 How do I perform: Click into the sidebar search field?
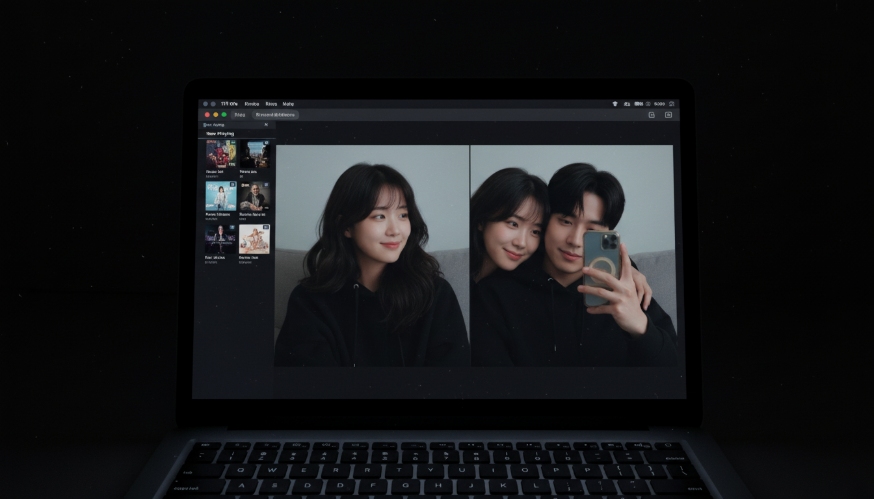pos(230,125)
